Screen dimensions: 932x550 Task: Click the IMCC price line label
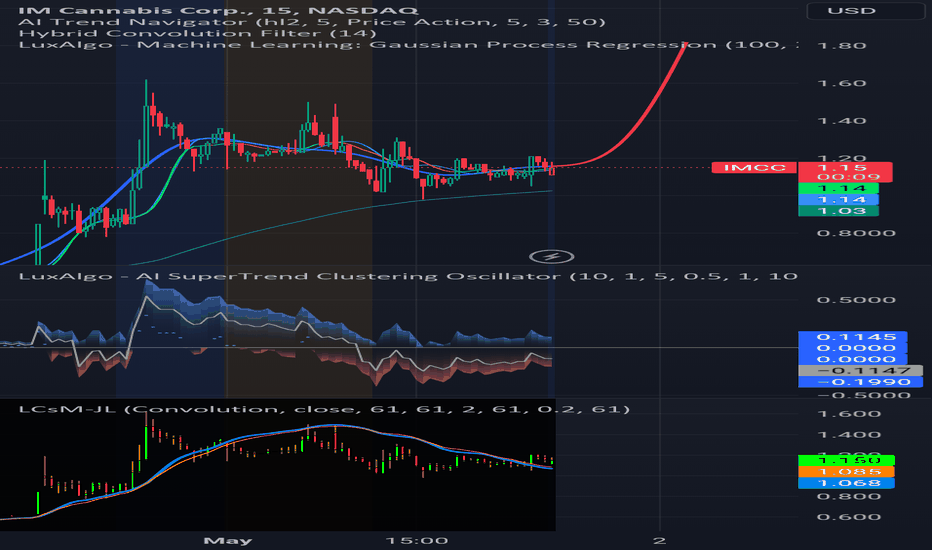(754, 168)
